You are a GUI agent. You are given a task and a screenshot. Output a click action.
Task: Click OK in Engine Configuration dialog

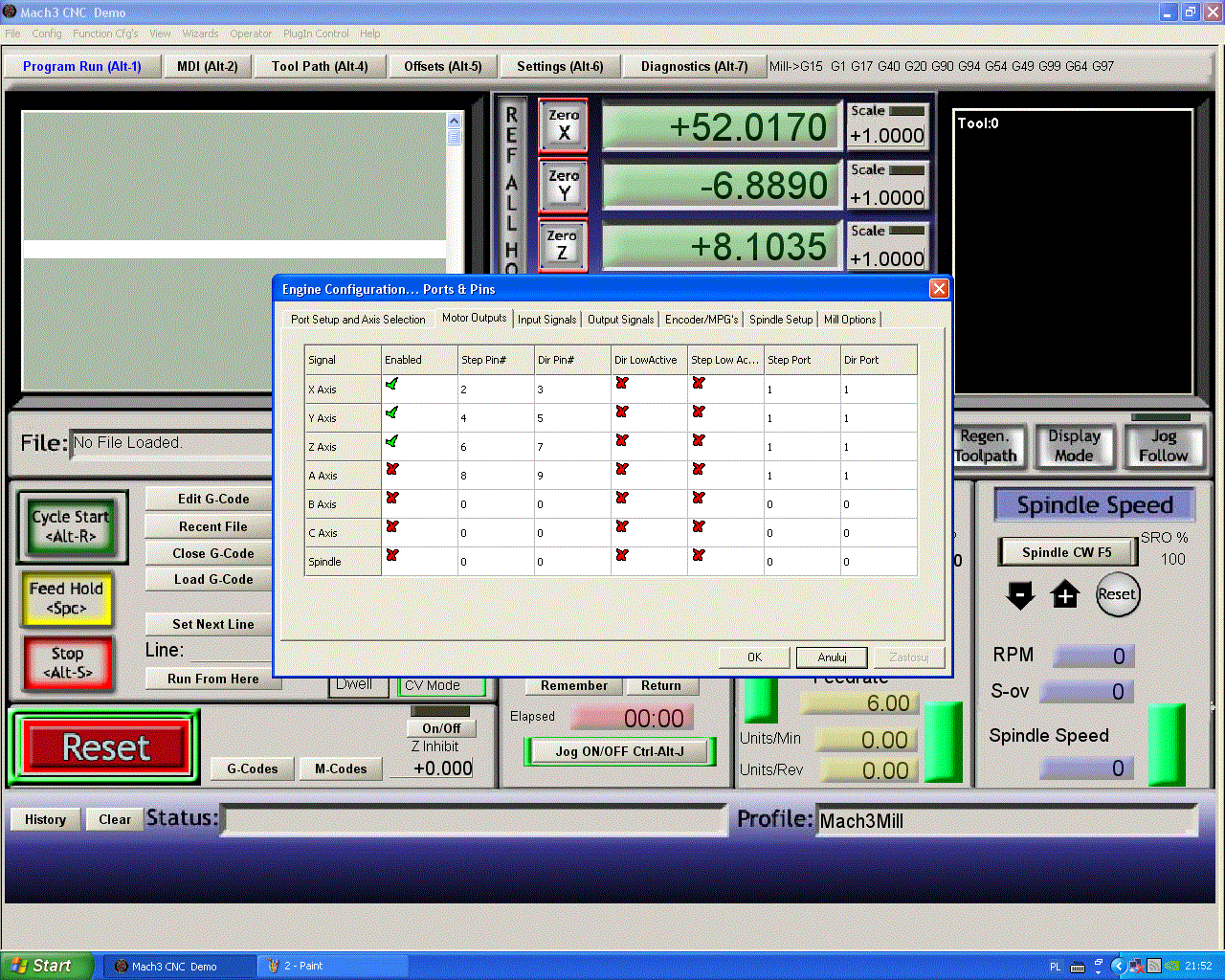(754, 657)
